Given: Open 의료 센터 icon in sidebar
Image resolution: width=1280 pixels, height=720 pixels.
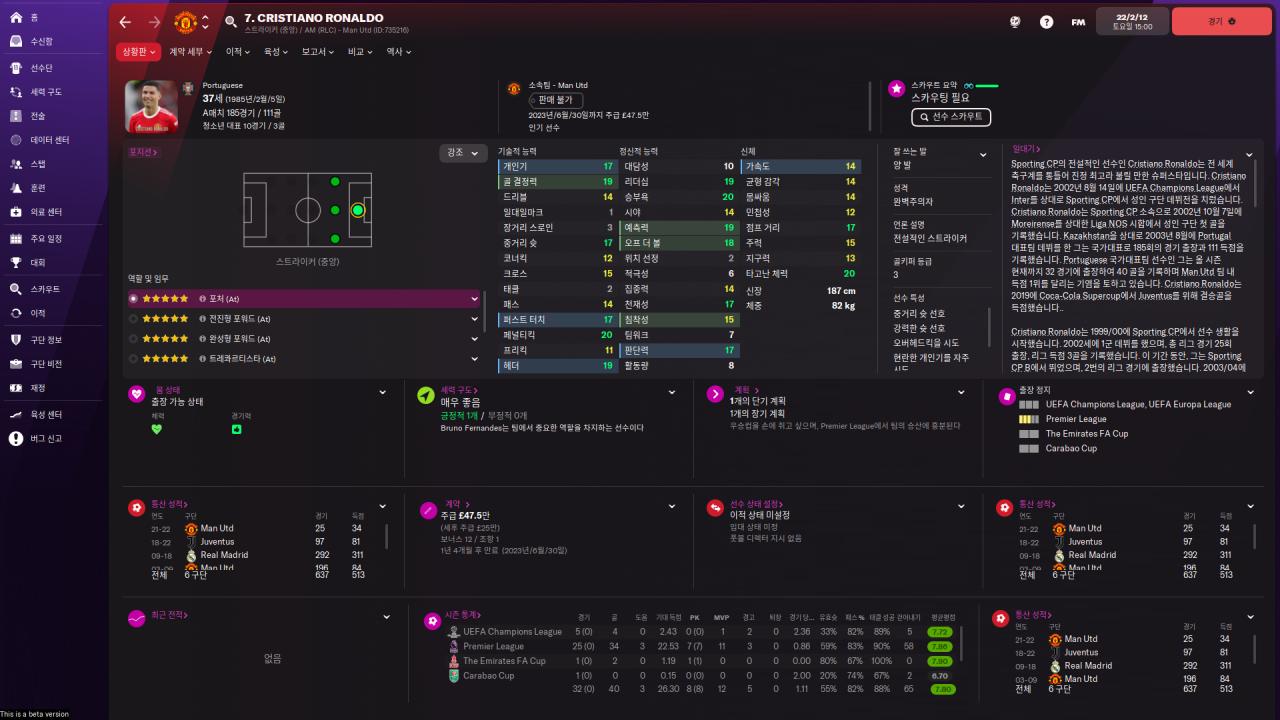Looking at the screenshot, I should tap(15, 212).
